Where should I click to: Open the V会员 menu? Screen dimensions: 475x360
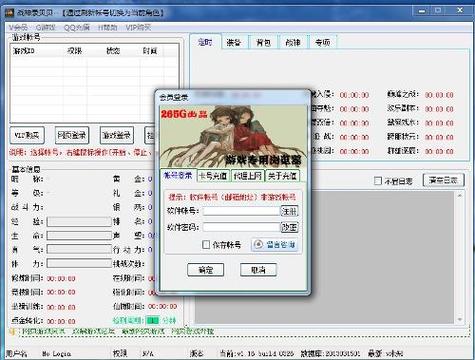pyautogui.click(x=18, y=27)
